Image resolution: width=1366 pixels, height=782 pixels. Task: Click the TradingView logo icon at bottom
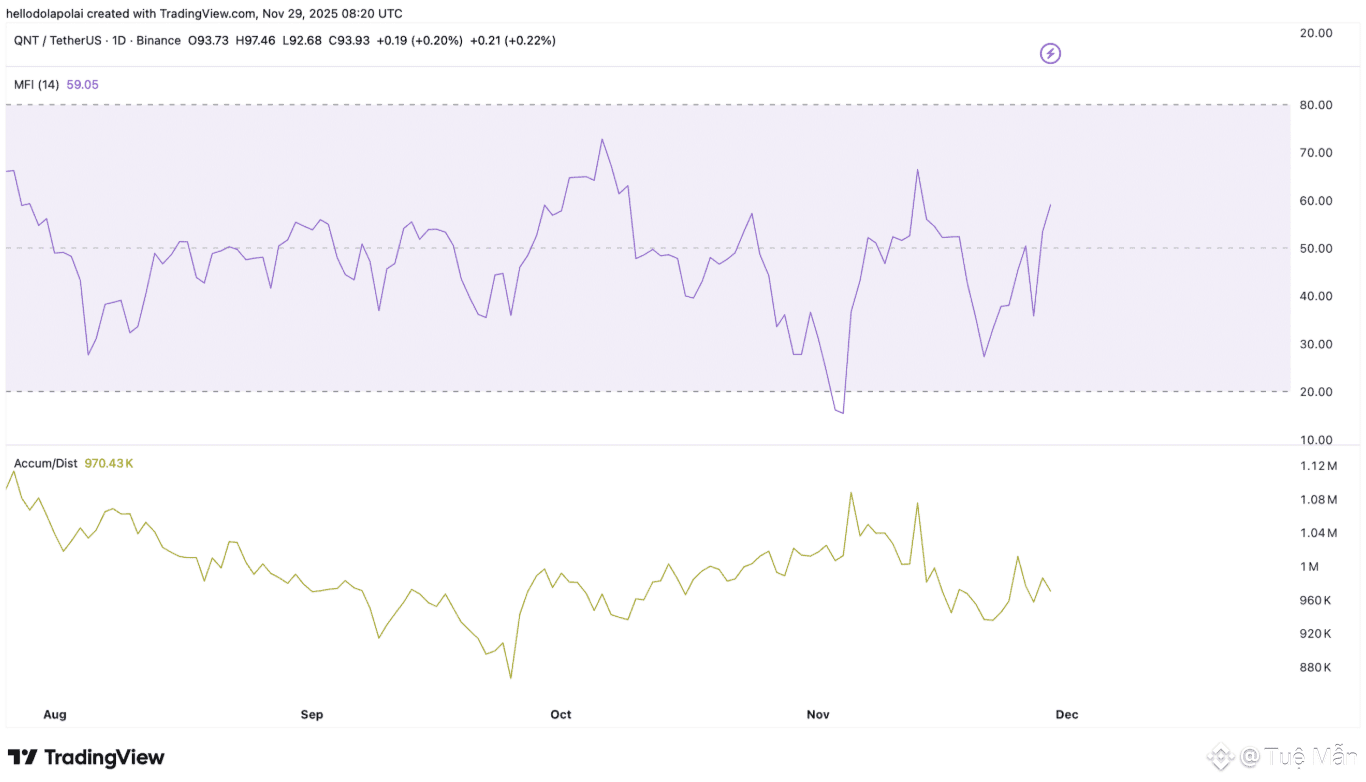[23, 758]
